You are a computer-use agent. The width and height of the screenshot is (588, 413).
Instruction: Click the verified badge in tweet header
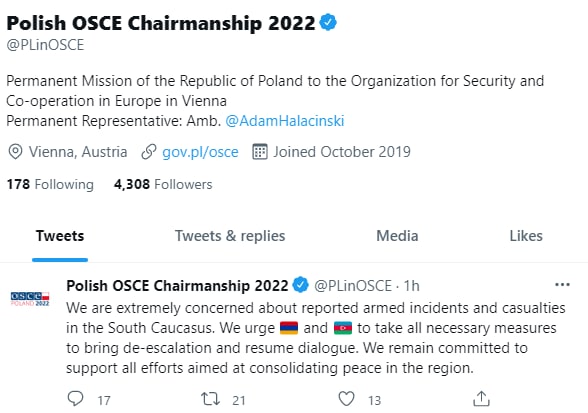click(300, 285)
